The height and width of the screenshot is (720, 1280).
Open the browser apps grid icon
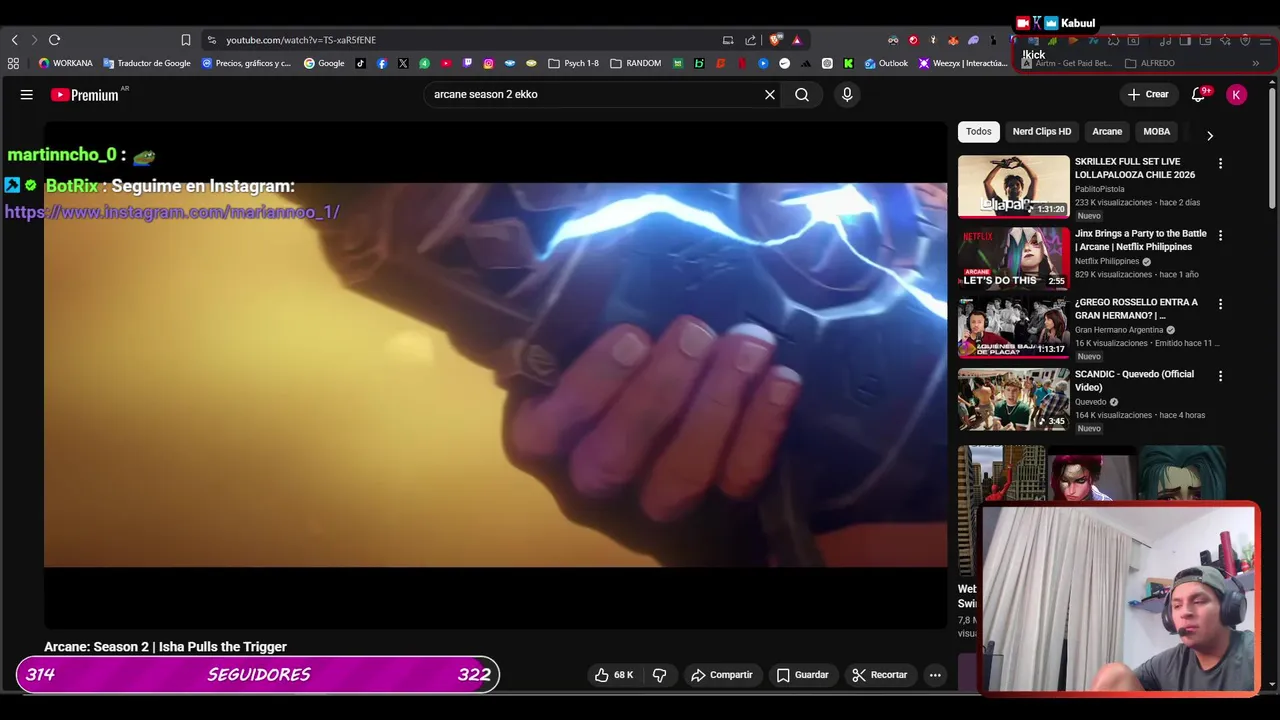pos(13,63)
